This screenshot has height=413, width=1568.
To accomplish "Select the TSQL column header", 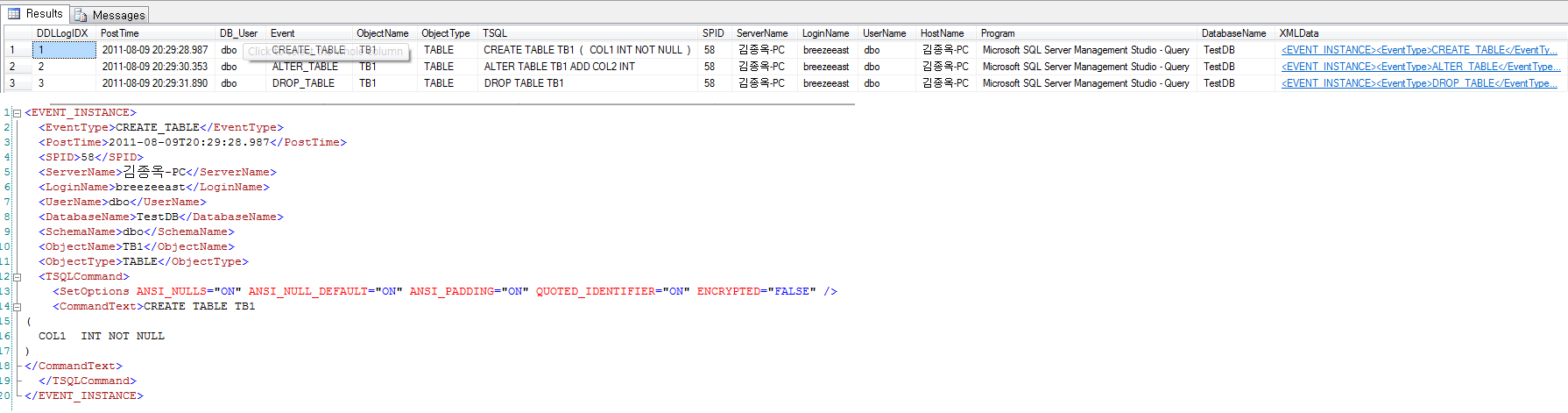I will tap(589, 33).
